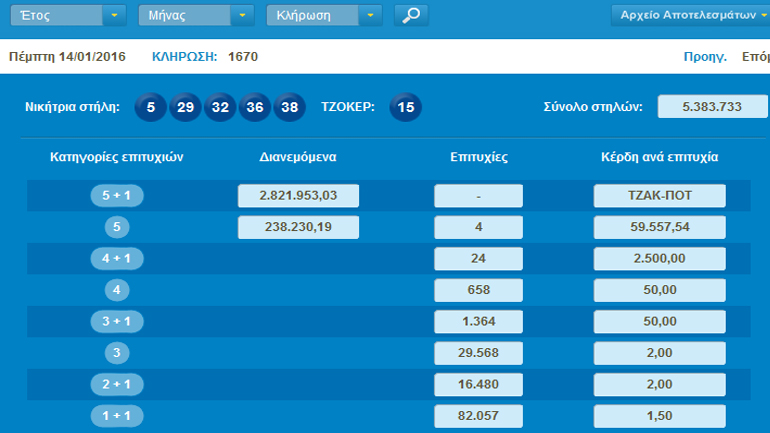Click the ΤΖΑΚ-ΠΟΤ winnings box
Screen dimensions: 770x433
tap(659, 196)
